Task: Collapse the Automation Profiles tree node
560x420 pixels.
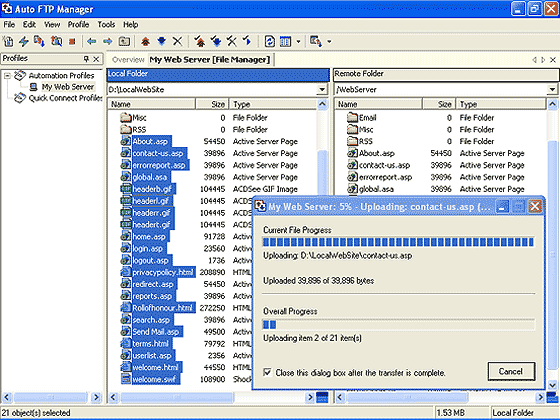Action: pyautogui.click(x=7, y=76)
